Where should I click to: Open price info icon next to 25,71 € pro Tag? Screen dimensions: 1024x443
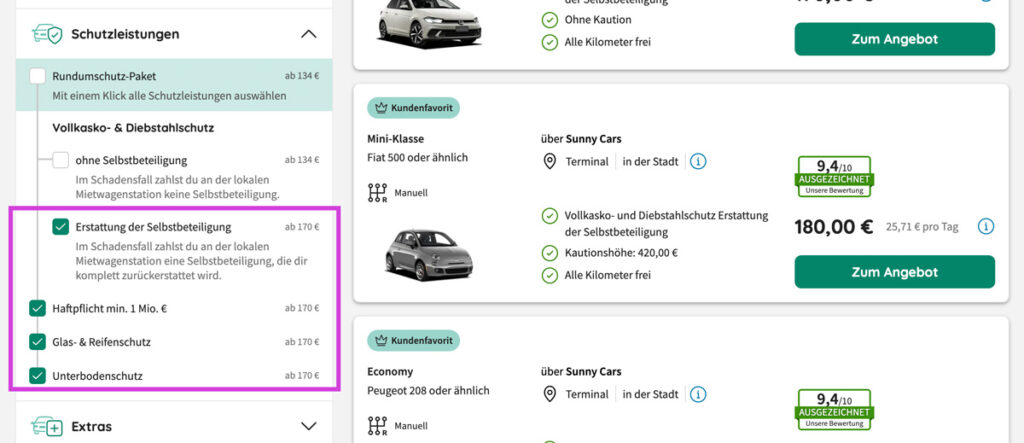pyautogui.click(x=986, y=227)
